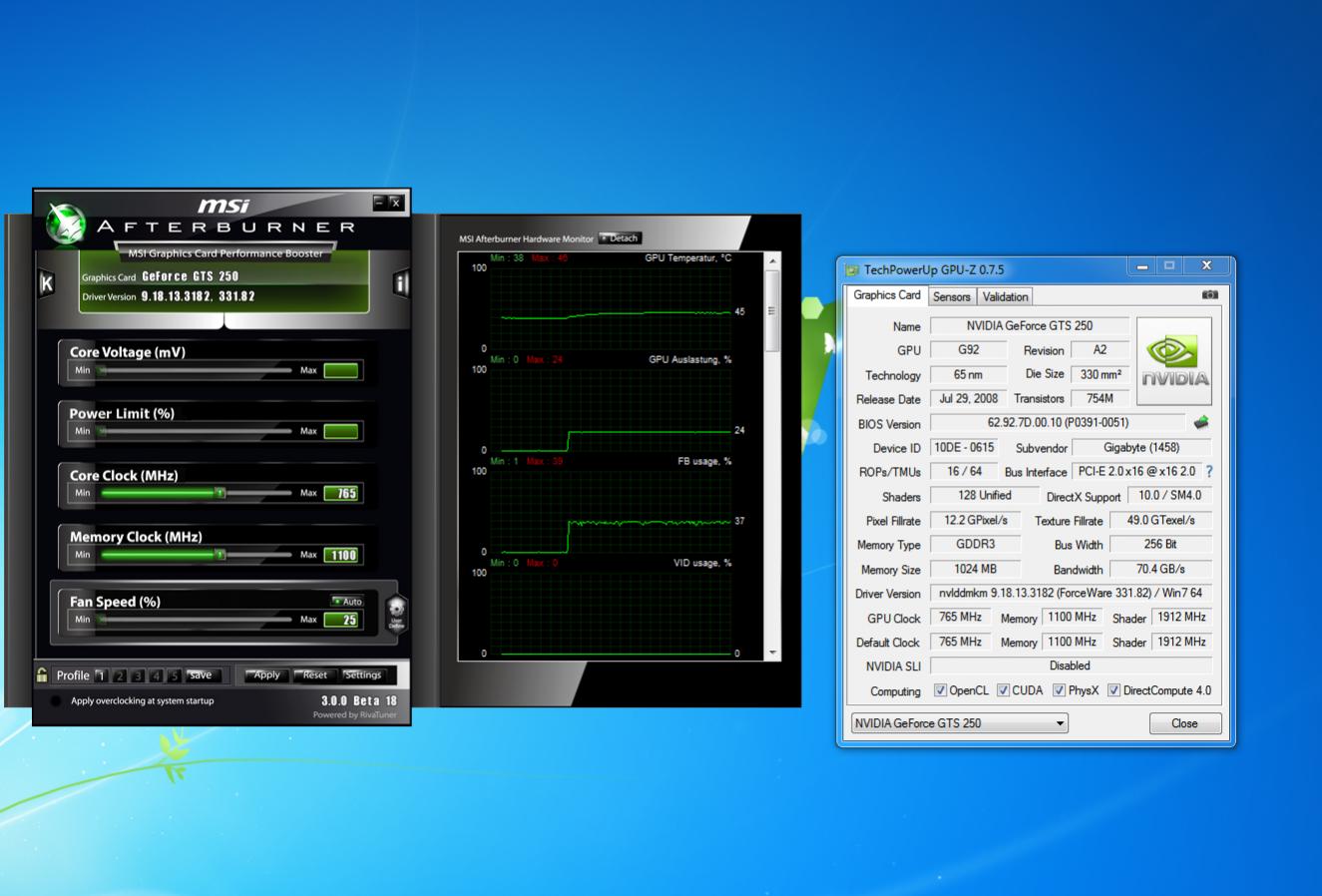This screenshot has width=1322, height=896.
Task: Click the Hardware Monitor scroll up arrow
Action: [772, 259]
